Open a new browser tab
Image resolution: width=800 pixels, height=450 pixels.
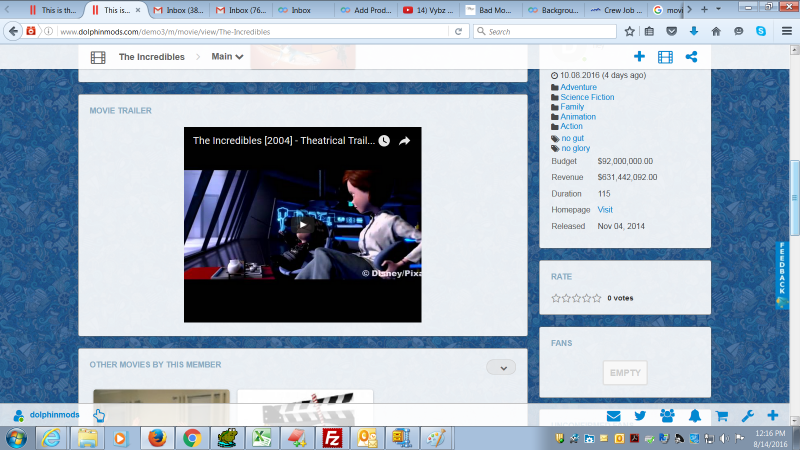pos(704,10)
